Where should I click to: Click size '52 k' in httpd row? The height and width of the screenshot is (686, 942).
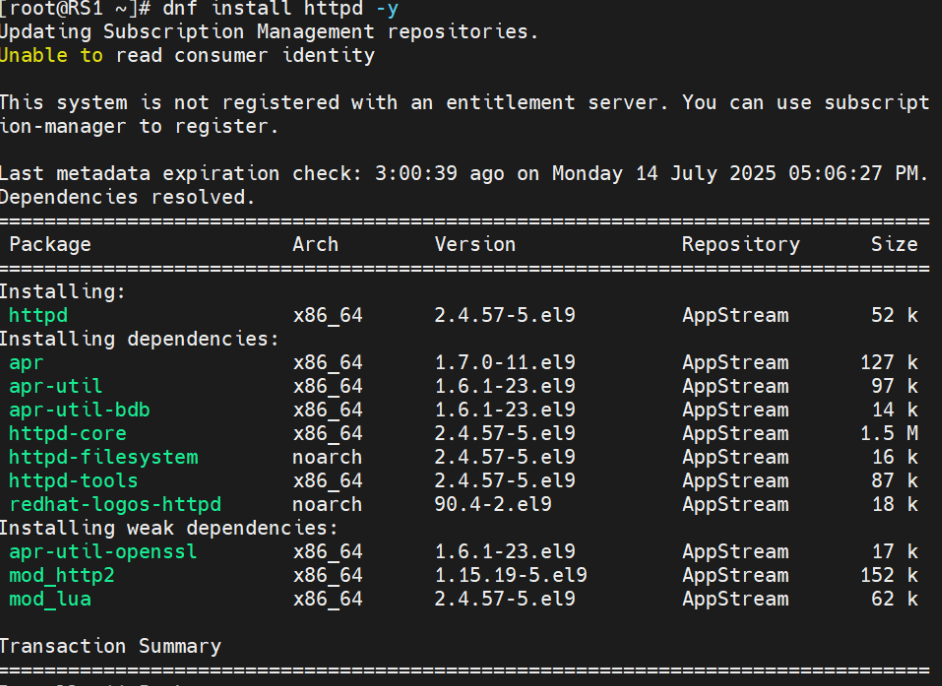pos(895,315)
